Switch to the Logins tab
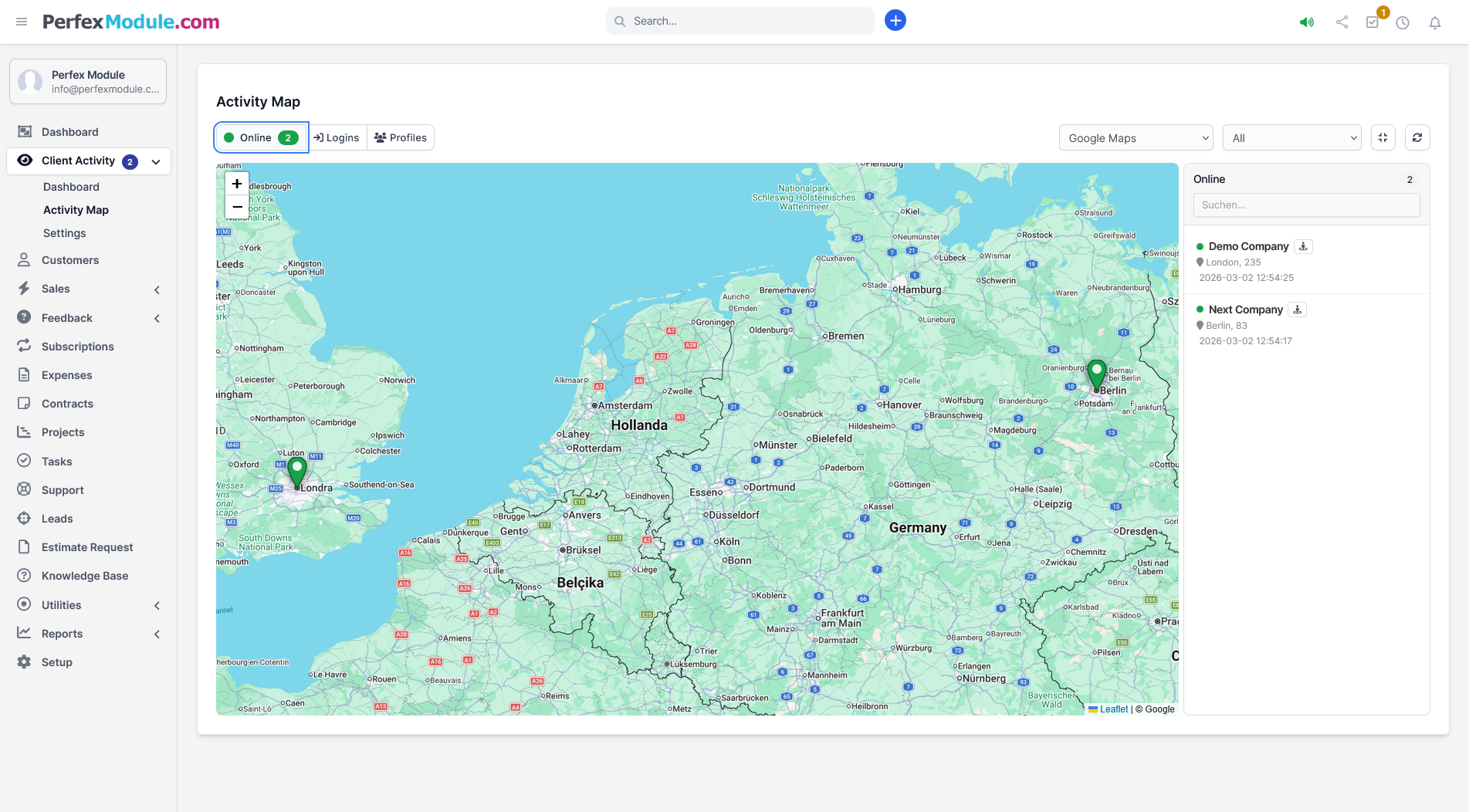The height and width of the screenshot is (812, 1469). tap(337, 137)
